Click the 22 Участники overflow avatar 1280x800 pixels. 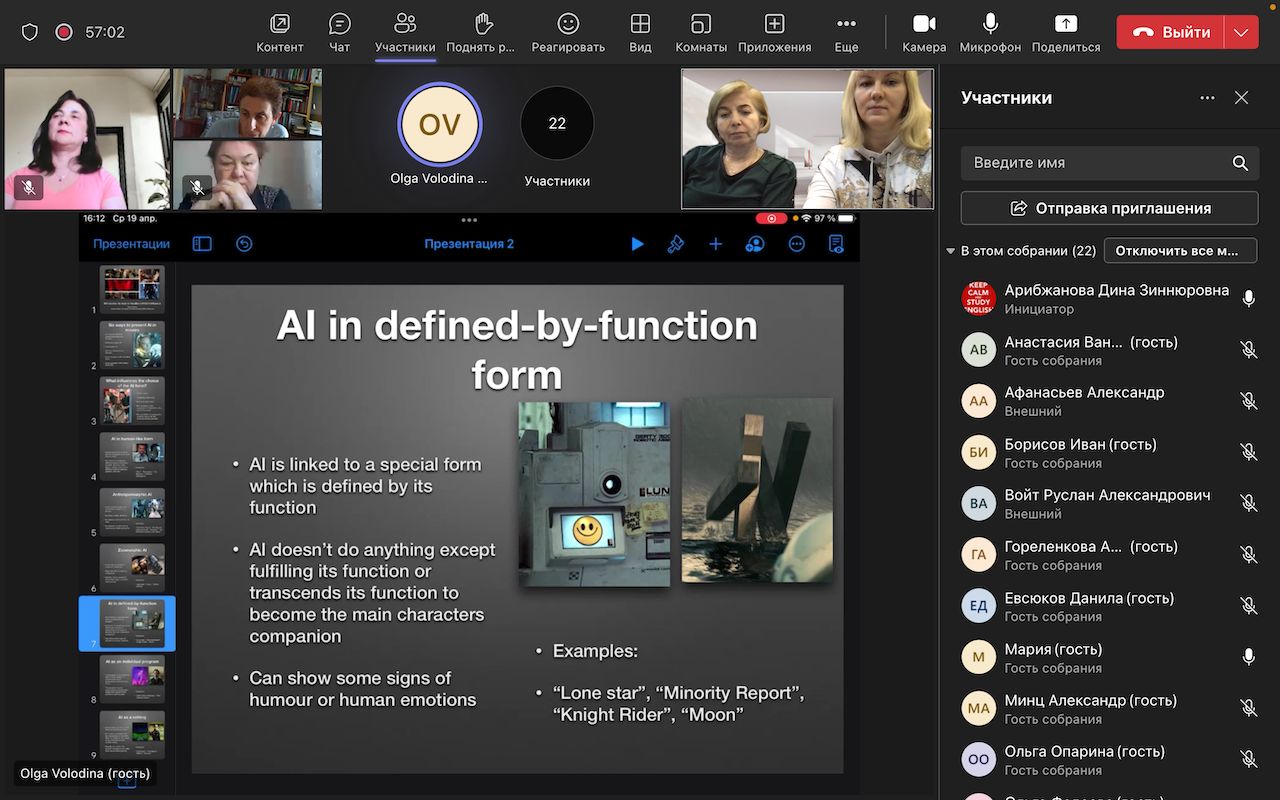pos(557,124)
